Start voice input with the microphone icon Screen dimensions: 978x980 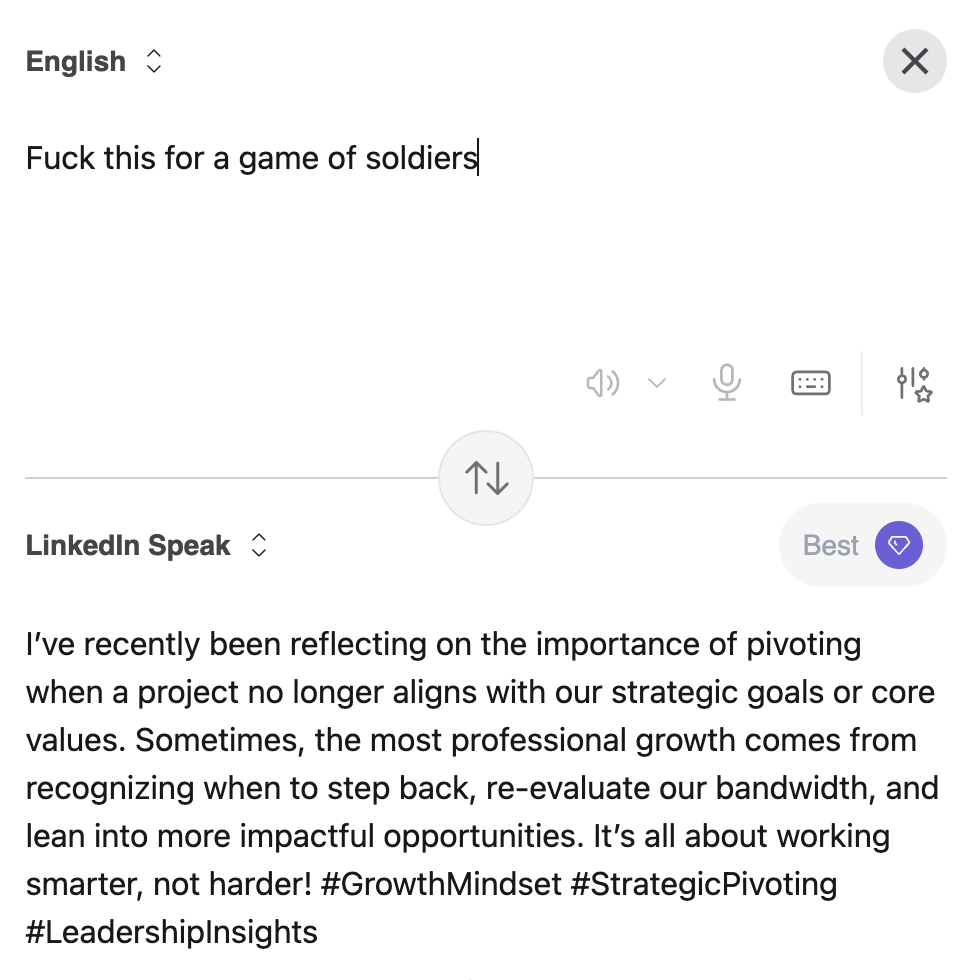(x=727, y=383)
